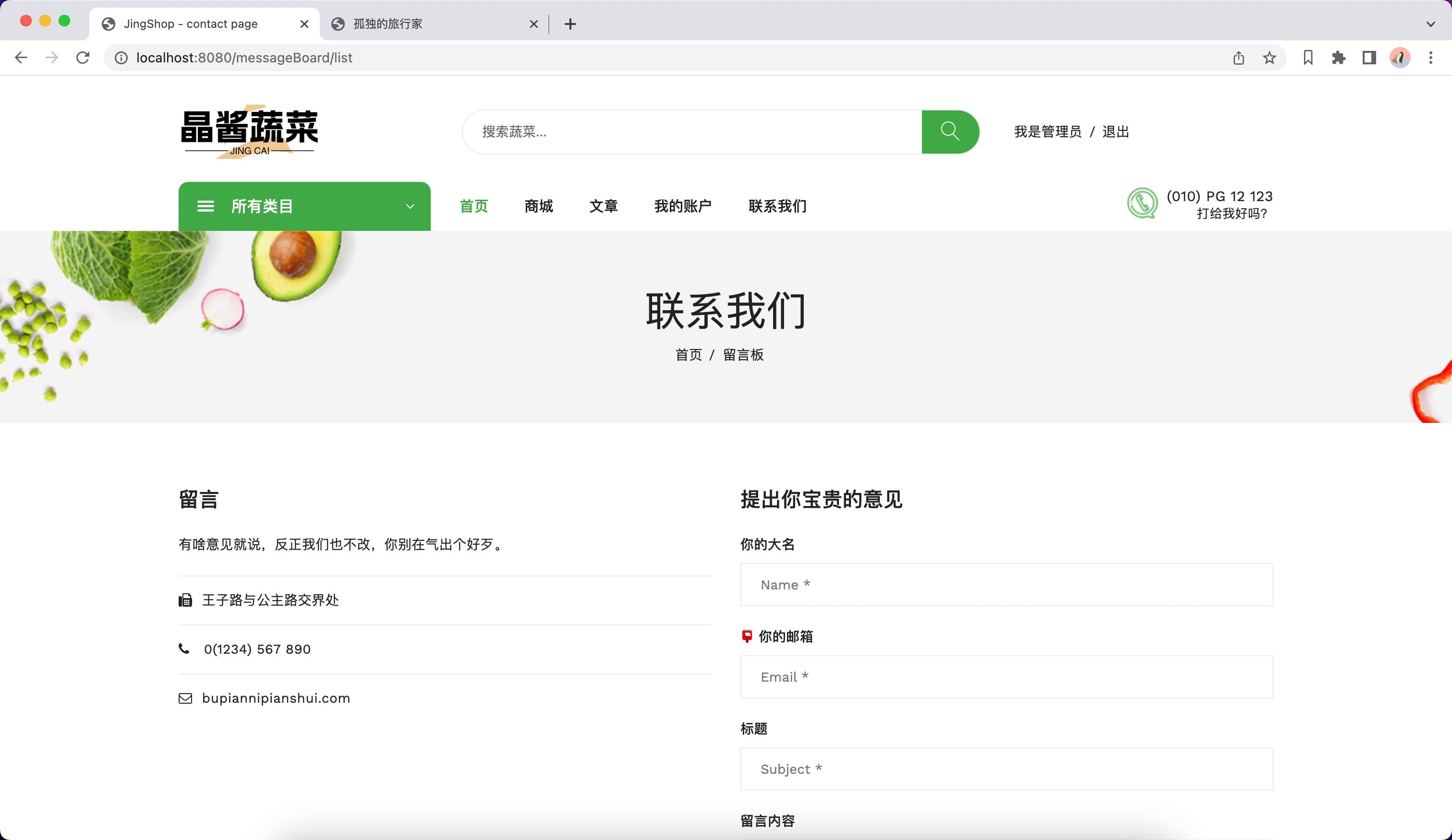Click the 退出 logout link
Viewport: 1452px width, 840px height.
[1115, 132]
